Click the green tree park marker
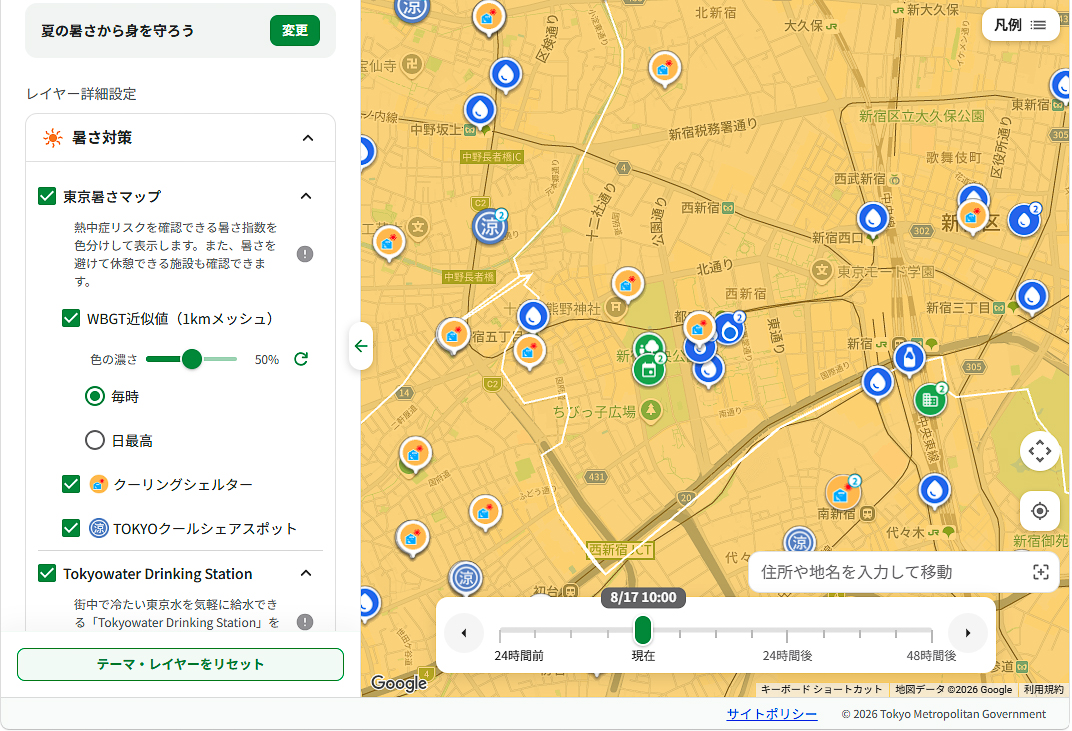 pyautogui.click(x=649, y=347)
